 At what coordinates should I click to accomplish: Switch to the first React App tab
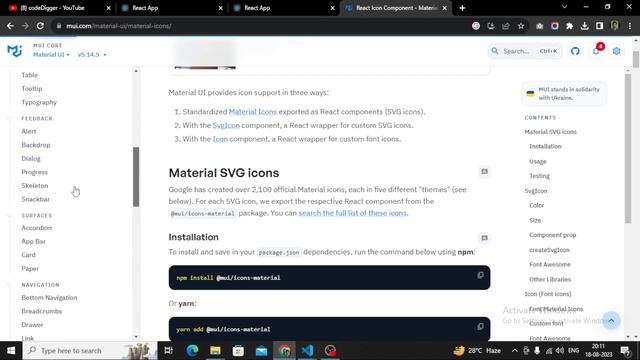coord(171,8)
